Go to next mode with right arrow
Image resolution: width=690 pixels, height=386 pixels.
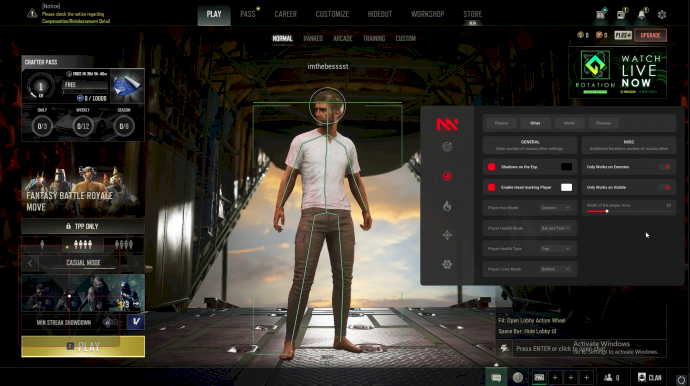pyautogui.click(x=136, y=263)
